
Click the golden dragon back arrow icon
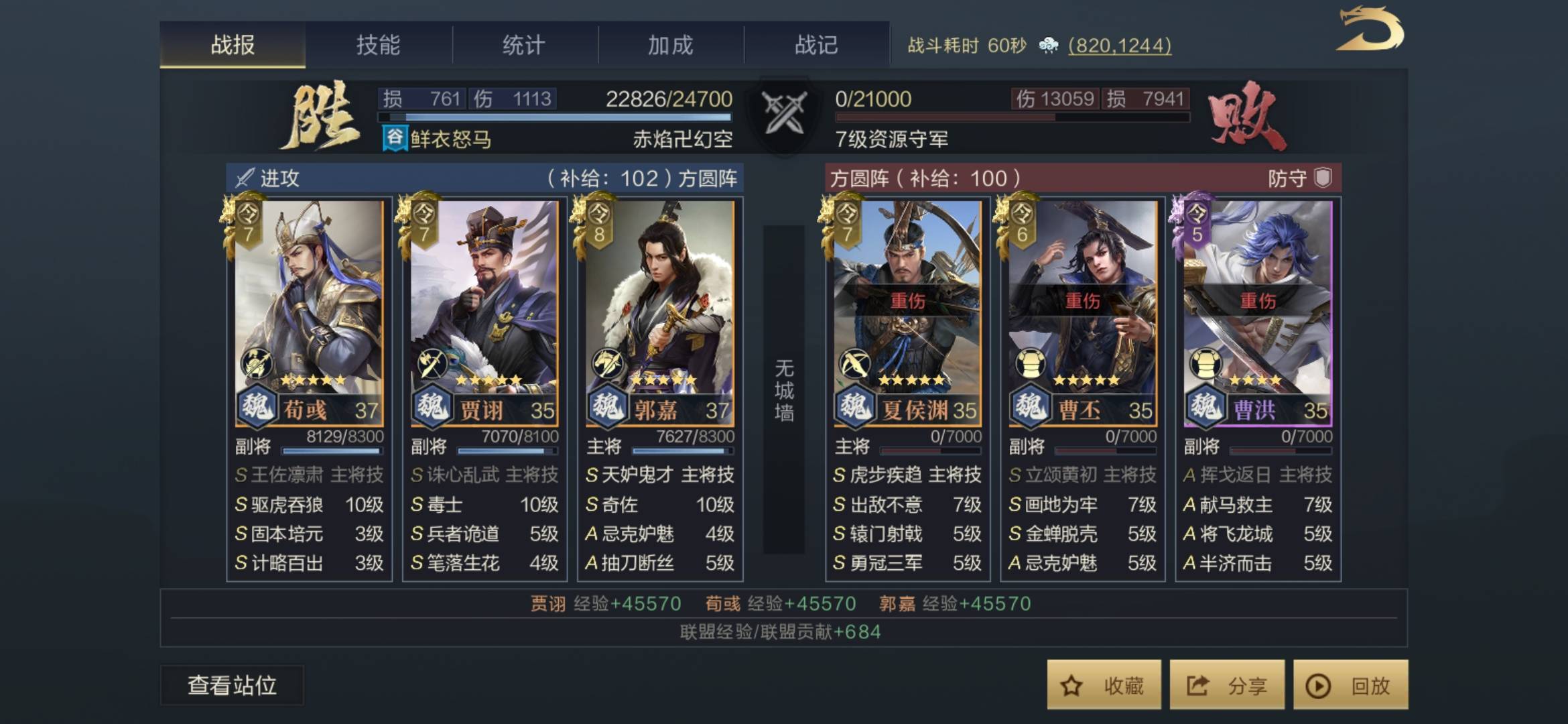coord(1370,29)
